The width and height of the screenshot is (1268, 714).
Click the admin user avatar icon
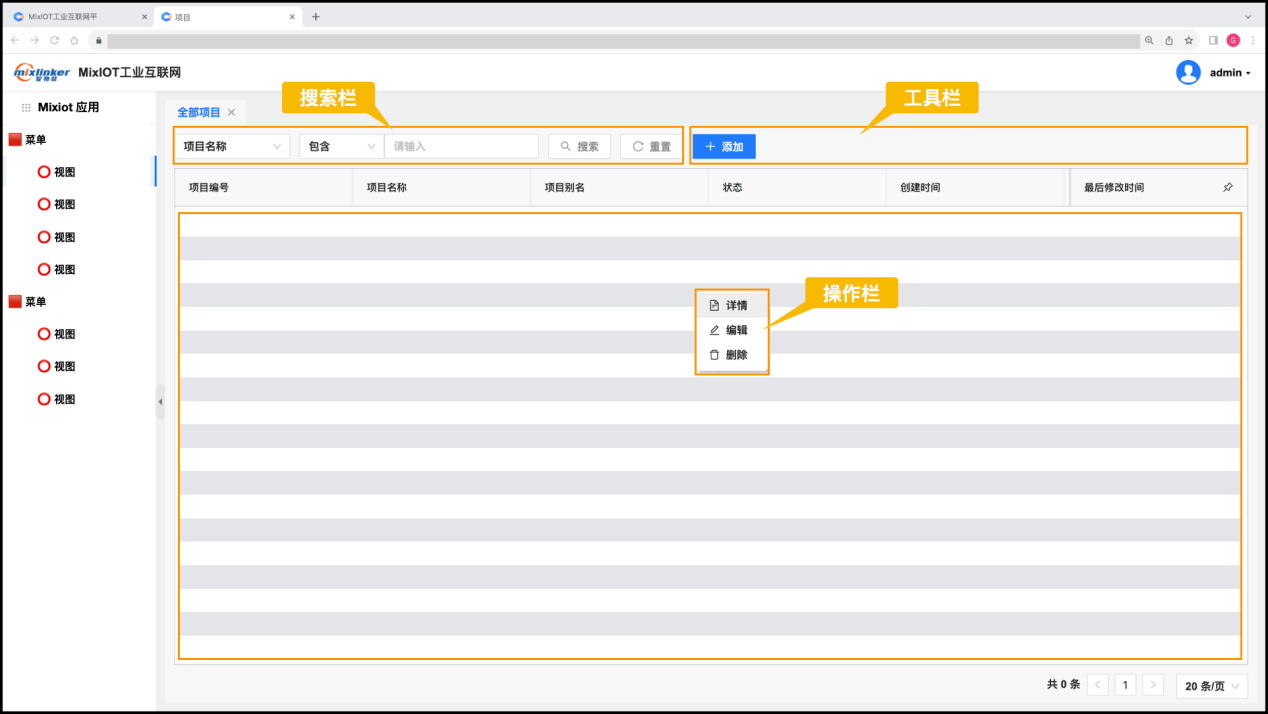coord(1188,72)
